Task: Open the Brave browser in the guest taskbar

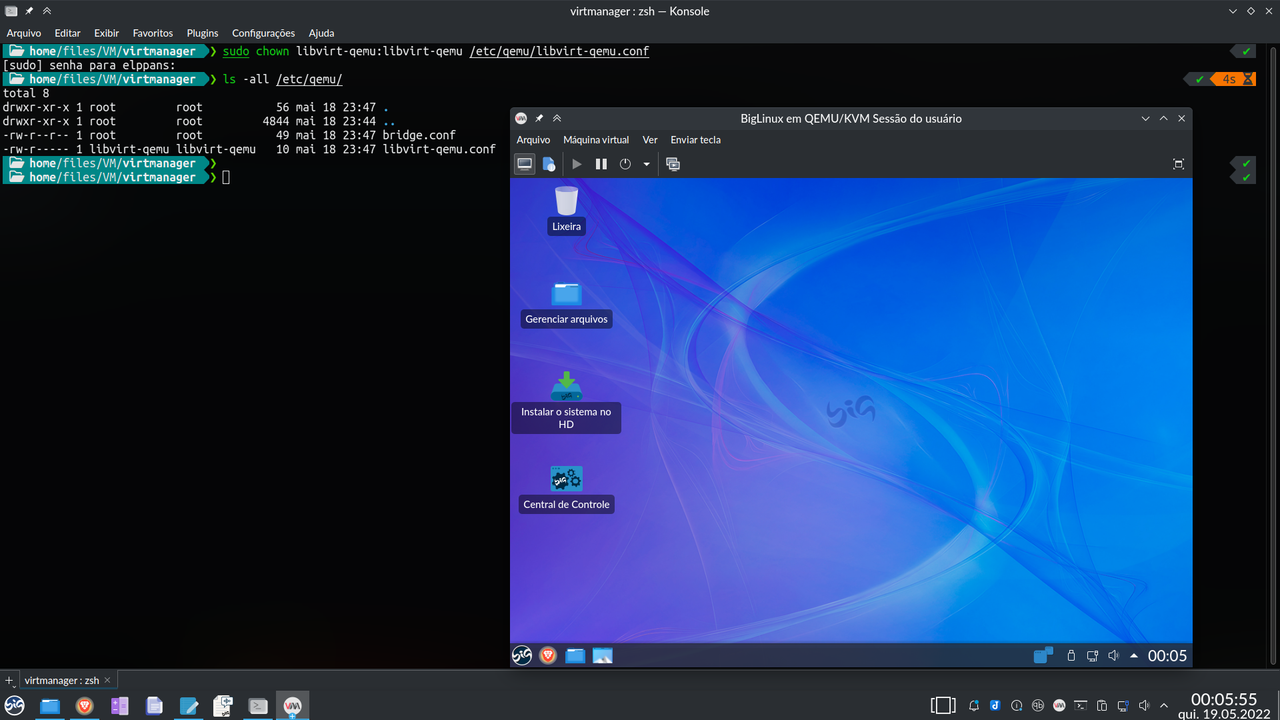Action: click(548, 655)
